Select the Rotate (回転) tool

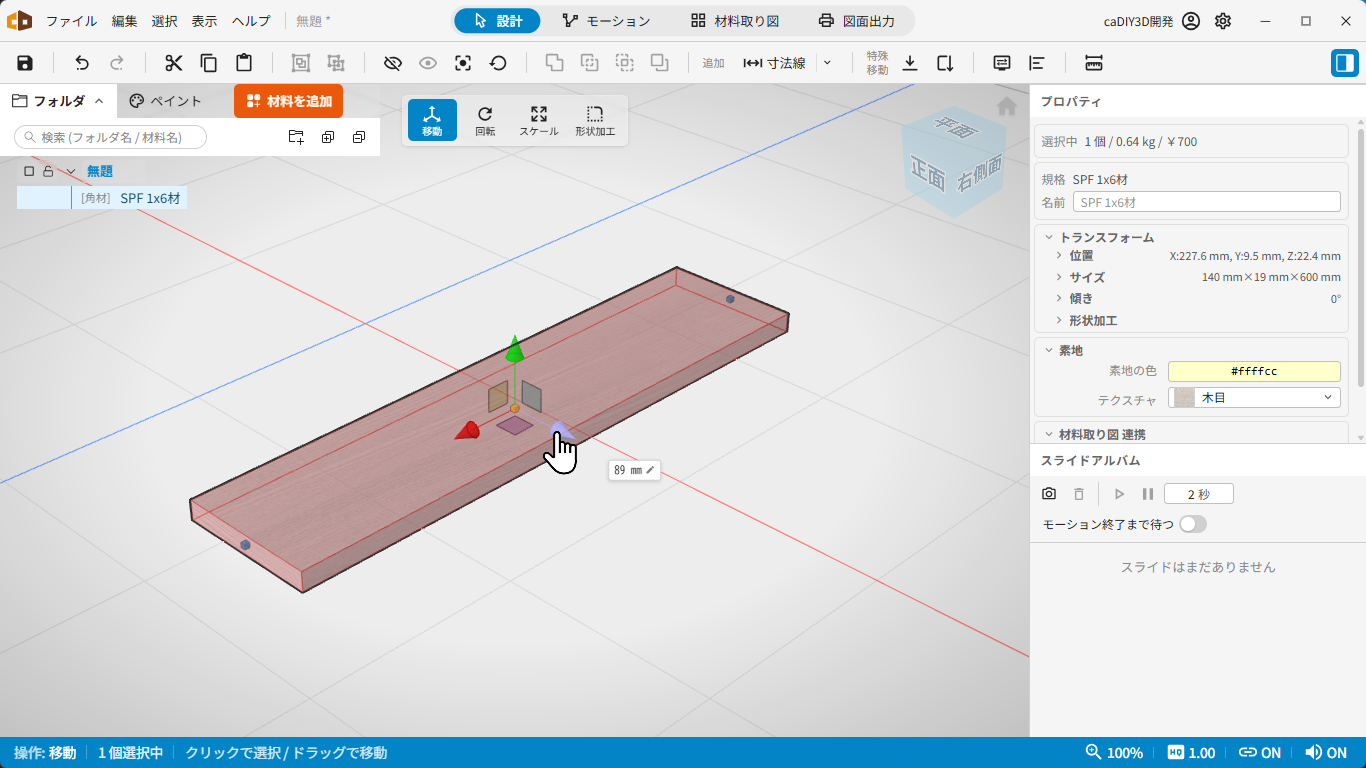click(485, 120)
